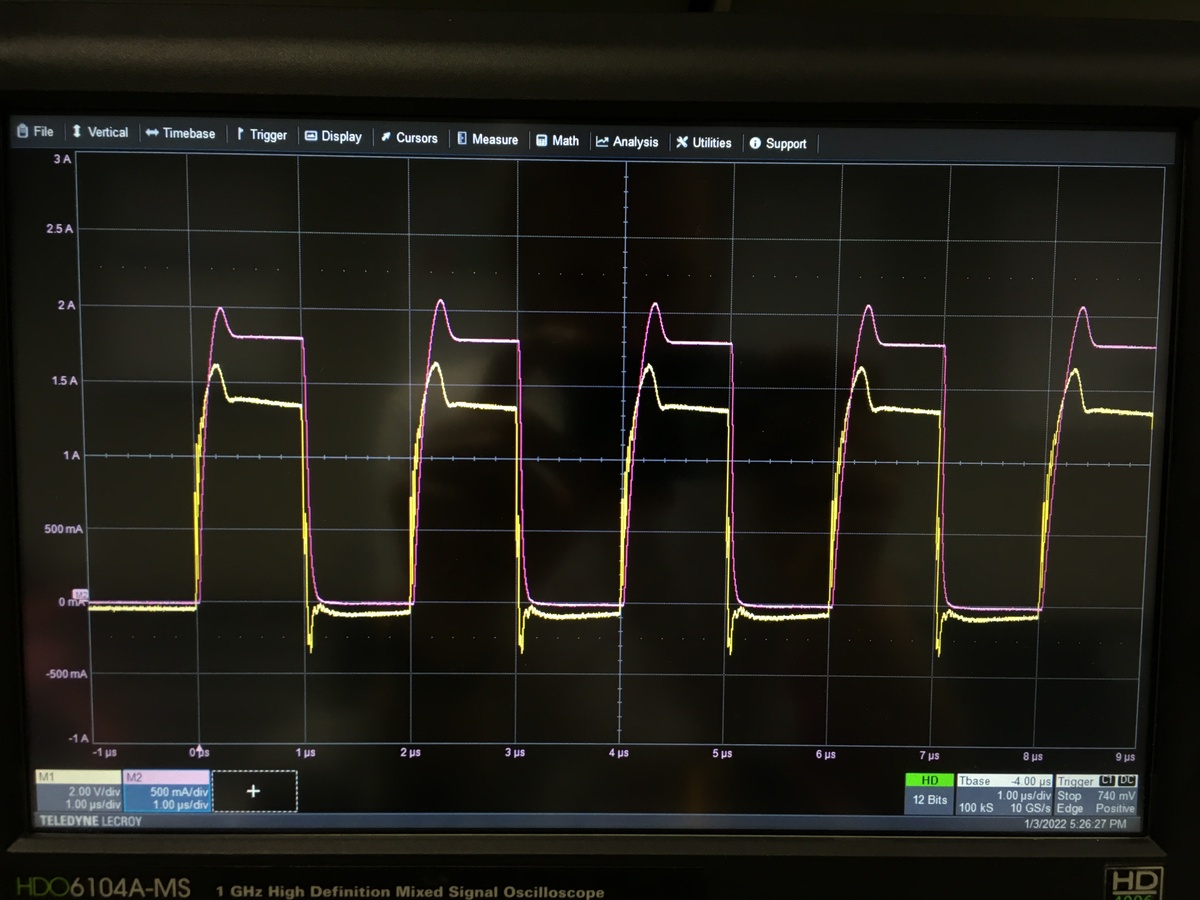Click the '4 µs' time axis label
This screenshot has width=1200, height=900.
click(x=618, y=752)
